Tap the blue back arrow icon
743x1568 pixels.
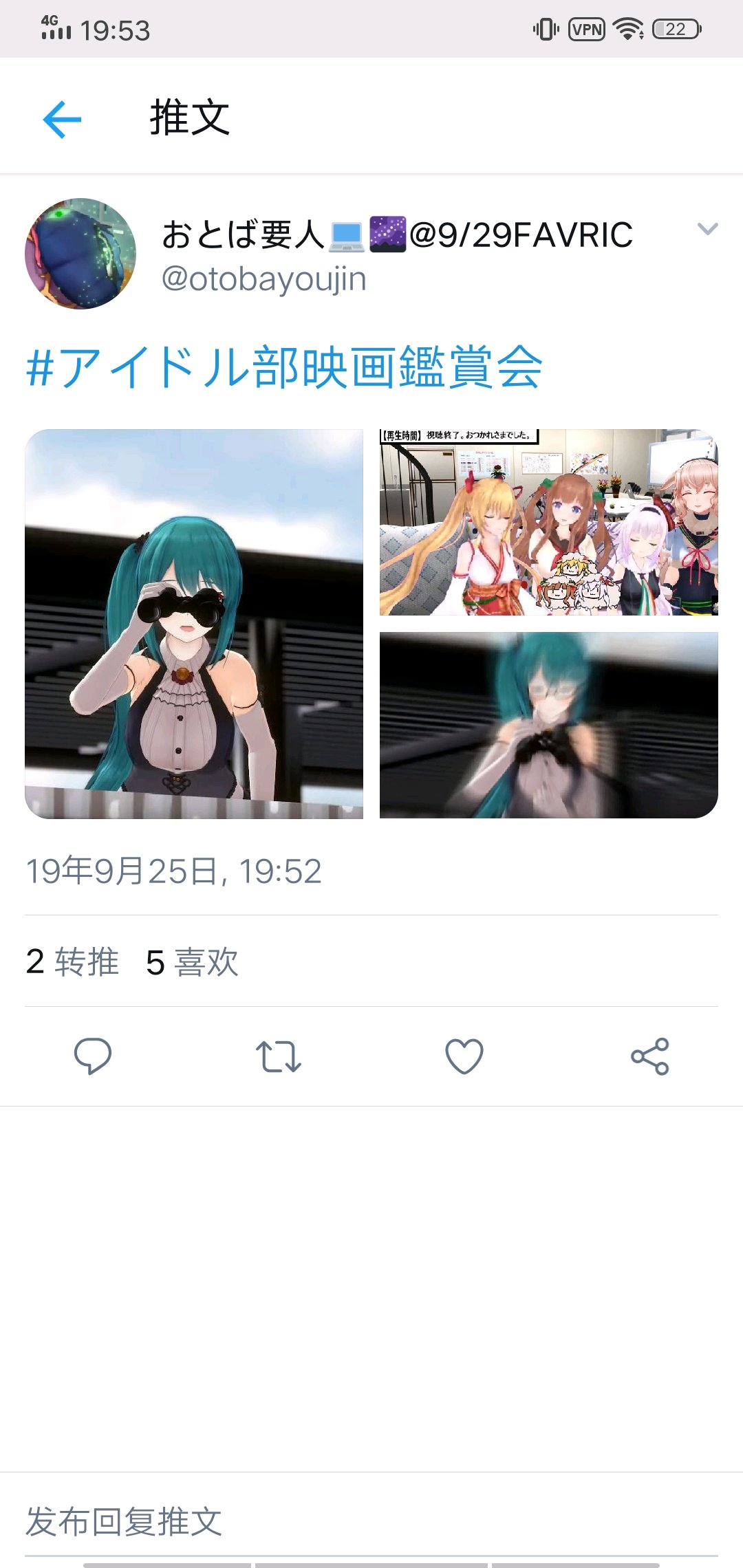62,119
